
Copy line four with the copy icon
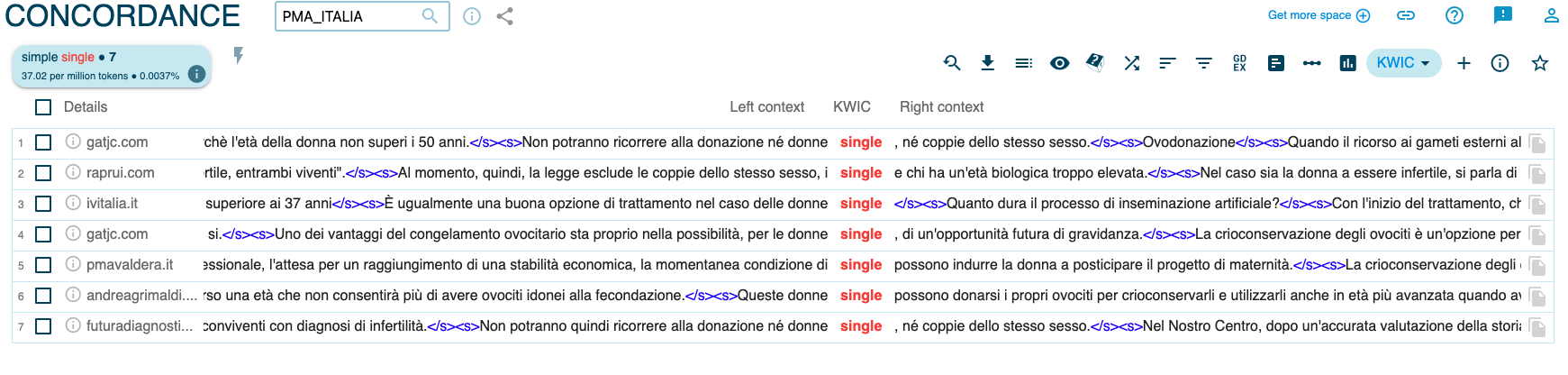[x=1537, y=236]
